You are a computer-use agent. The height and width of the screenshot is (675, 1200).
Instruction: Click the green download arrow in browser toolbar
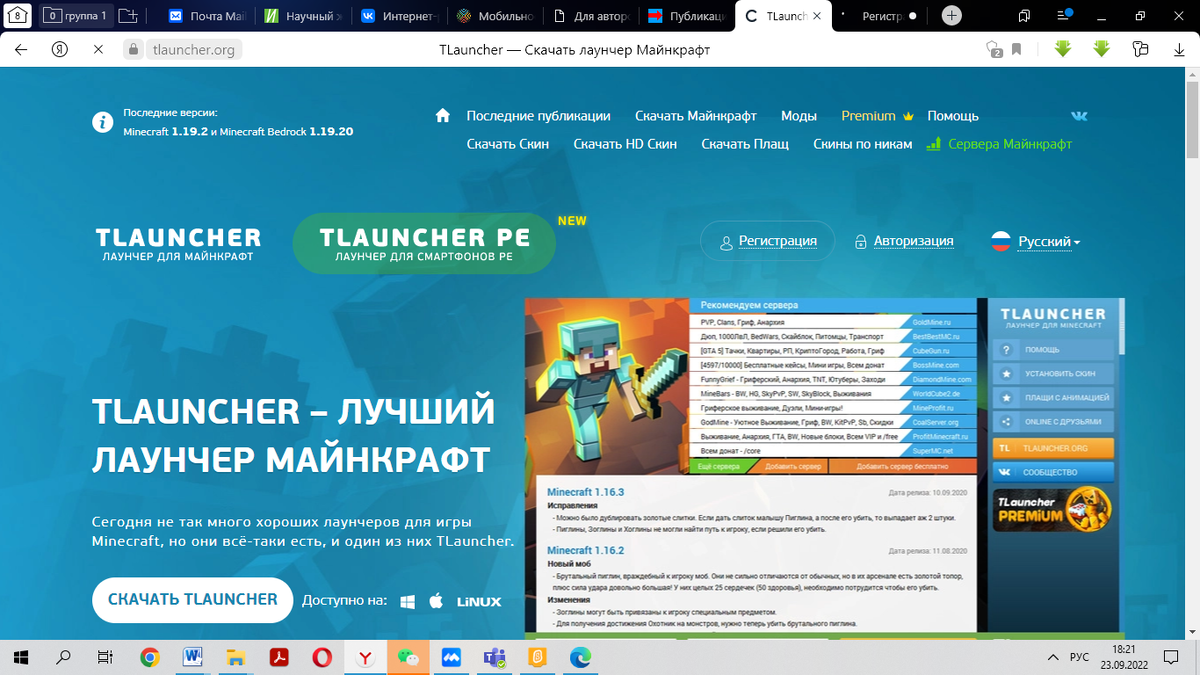(1062, 47)
